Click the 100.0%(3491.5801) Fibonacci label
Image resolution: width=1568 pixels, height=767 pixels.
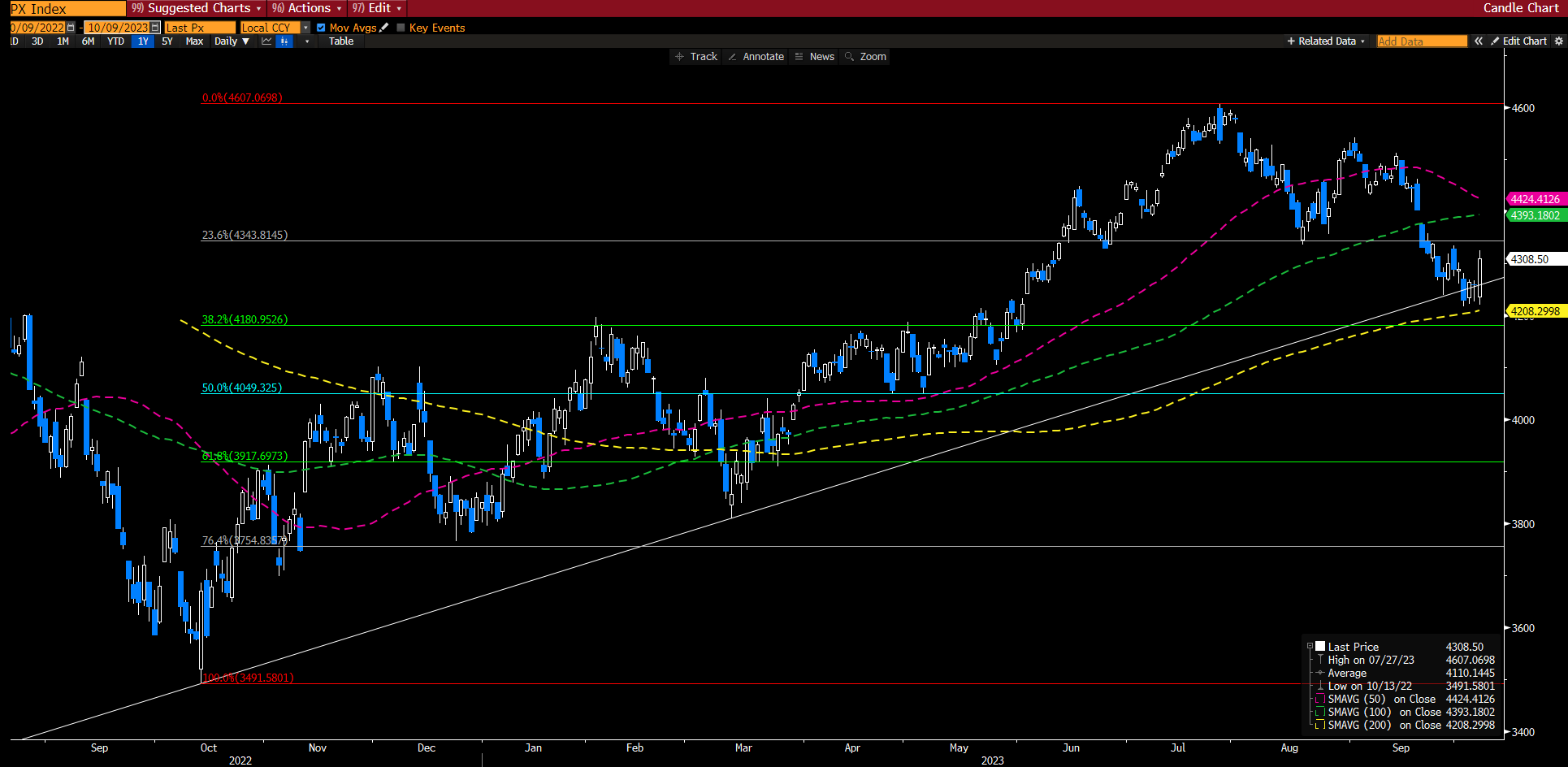[x=248, y=678]
